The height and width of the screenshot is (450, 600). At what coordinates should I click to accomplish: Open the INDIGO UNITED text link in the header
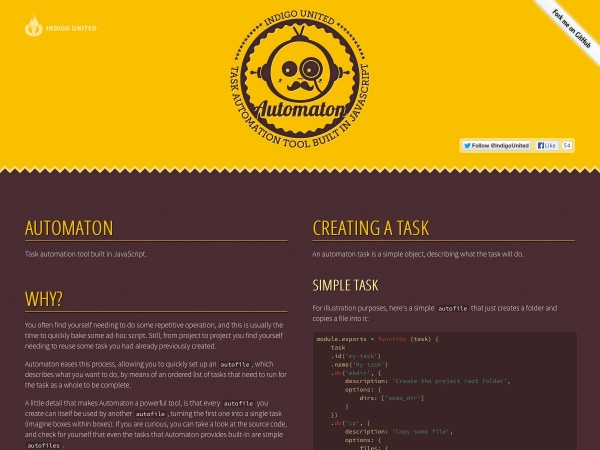click(71, 28)
